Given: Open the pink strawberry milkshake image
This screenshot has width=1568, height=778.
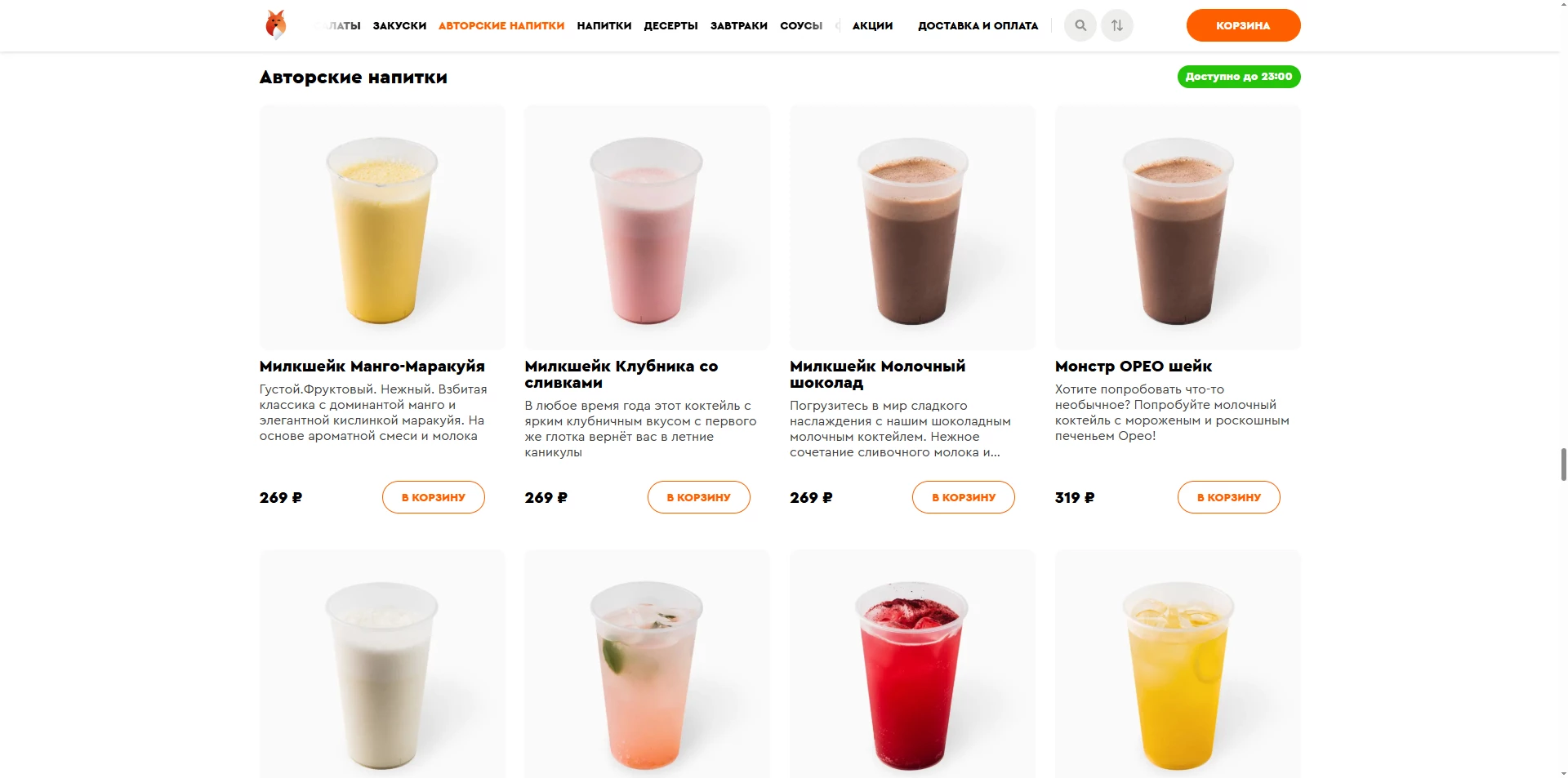Looking at the screenshot, I should (648, 227).
